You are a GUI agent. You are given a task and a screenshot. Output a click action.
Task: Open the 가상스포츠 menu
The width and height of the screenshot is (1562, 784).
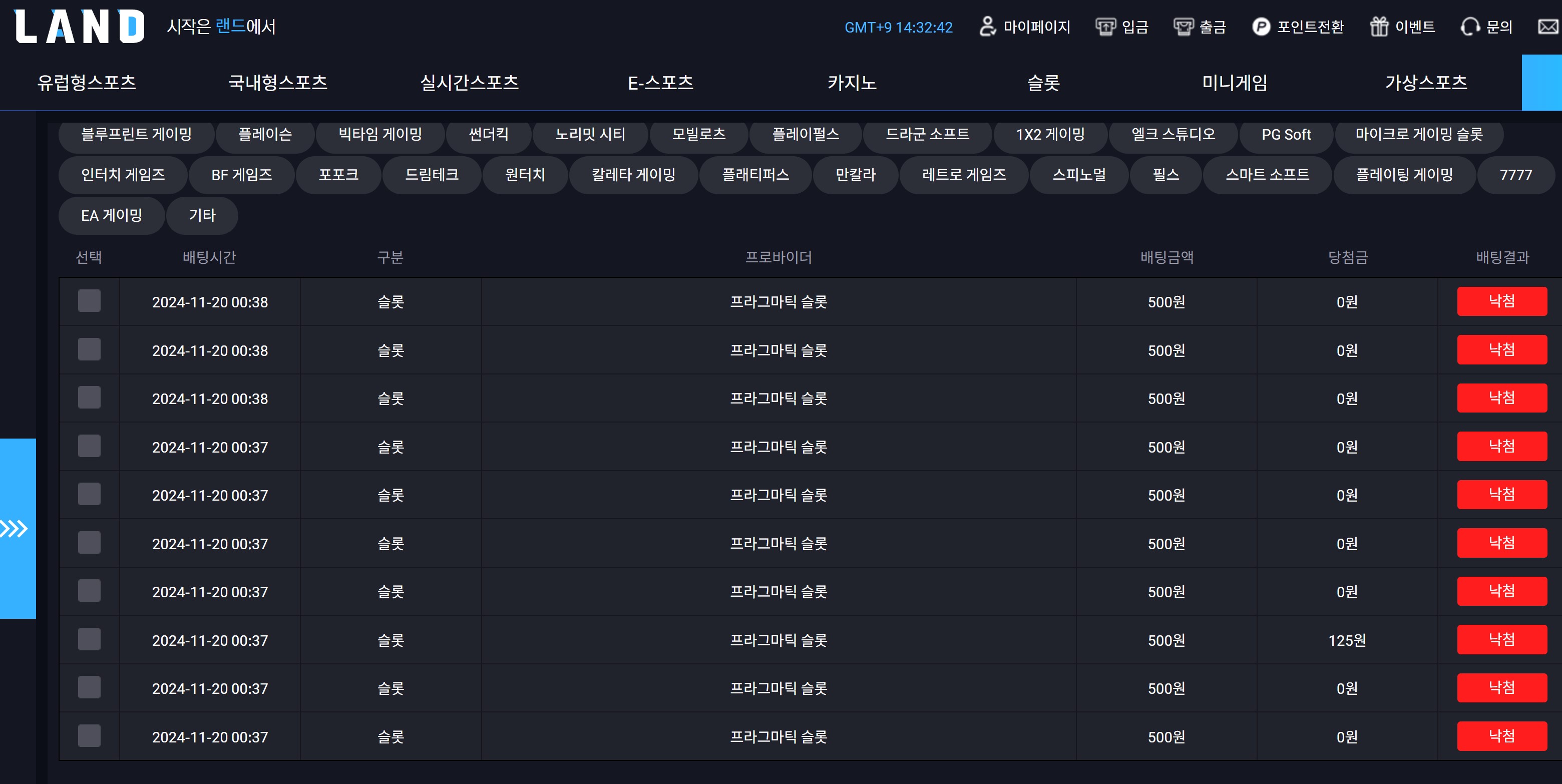(x=1426, y=83)
